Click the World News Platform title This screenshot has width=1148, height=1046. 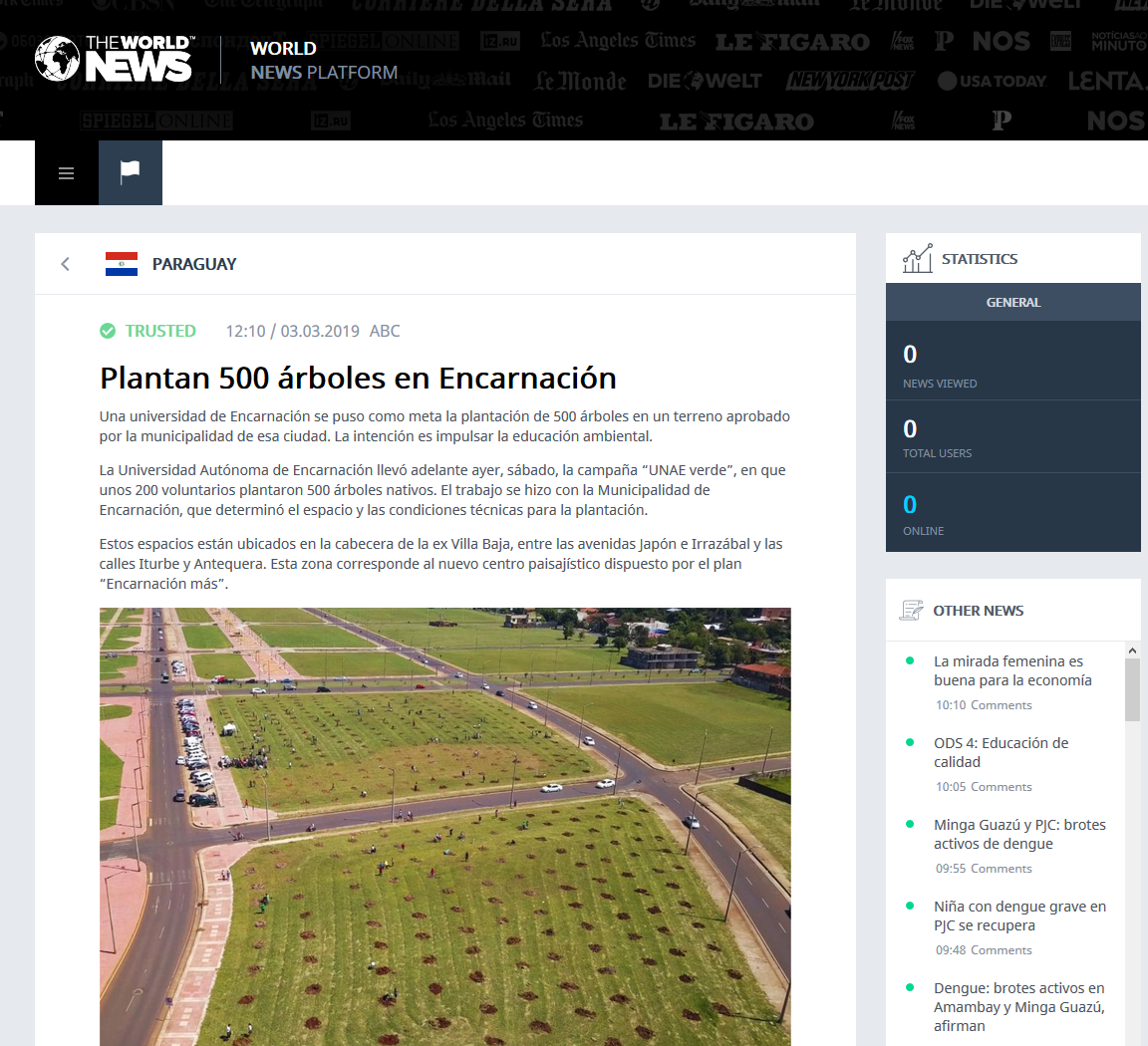pos(324,60)
